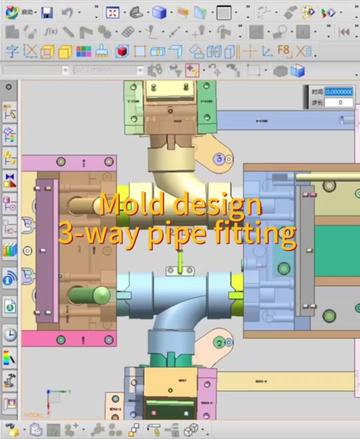Open the Reuse Library bowtie tab
The image size is (360, 439).
click(x=10, y=180)
